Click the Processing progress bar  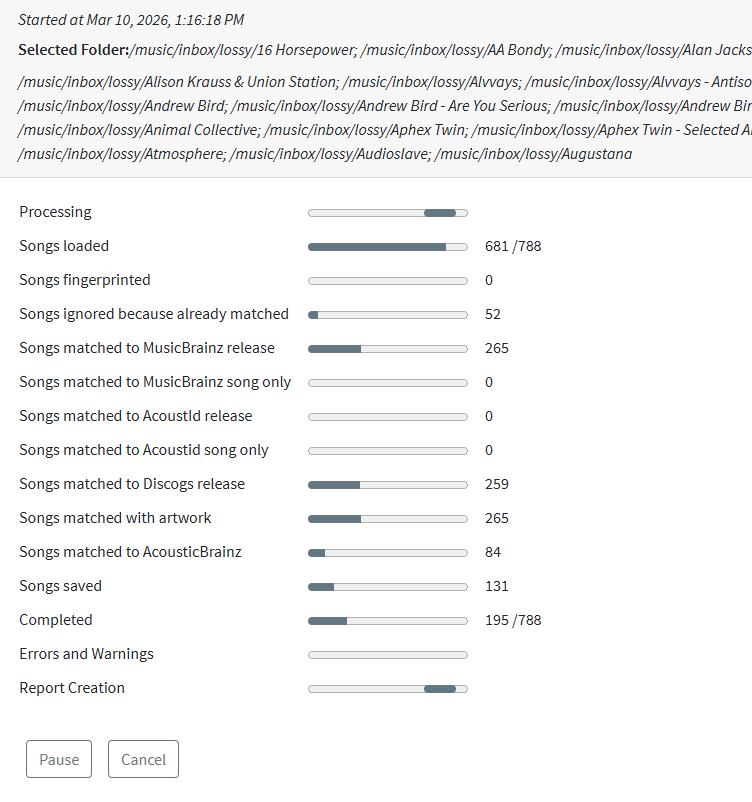[x=388, y=213]
